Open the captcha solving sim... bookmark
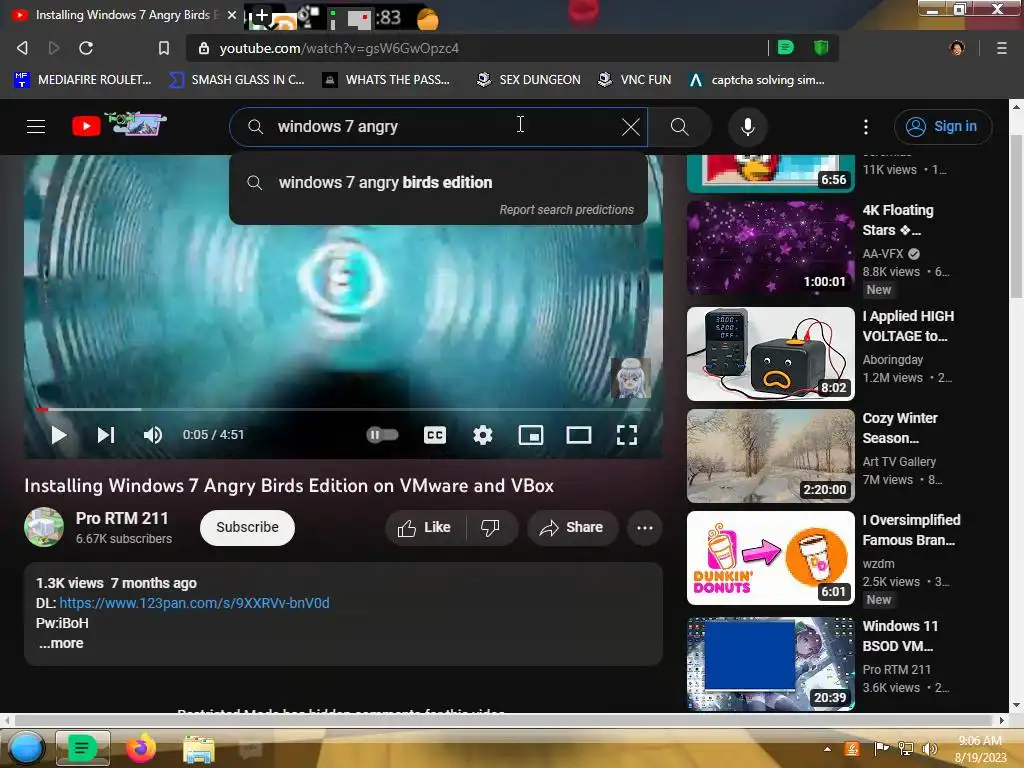The height and width of the screenshot is (768, 1024). tap(757, 80)
